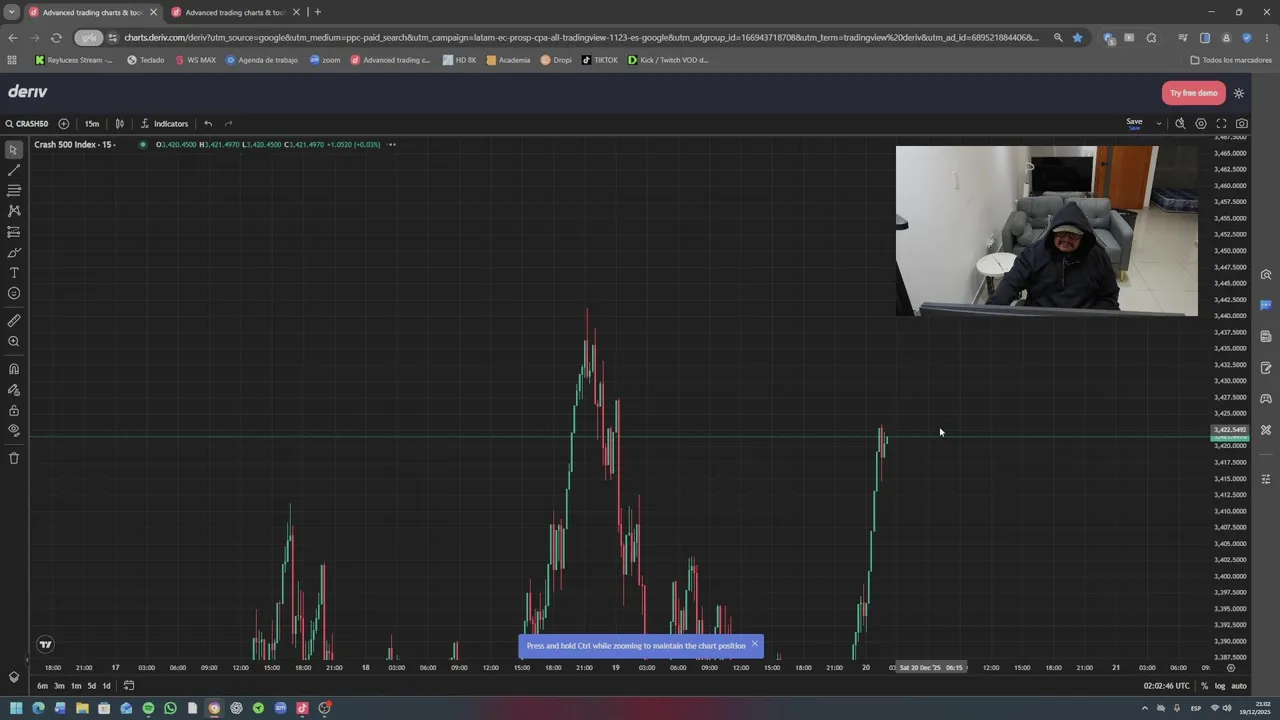Select the zoom in magnifier tool
The height and width of the screenshot is (720, 1280).
(x=14, y=342)
